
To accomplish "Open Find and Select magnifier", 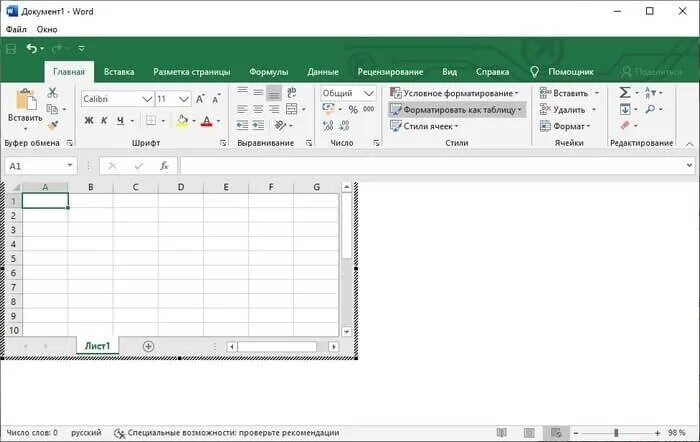I will (x=650, y=109).
